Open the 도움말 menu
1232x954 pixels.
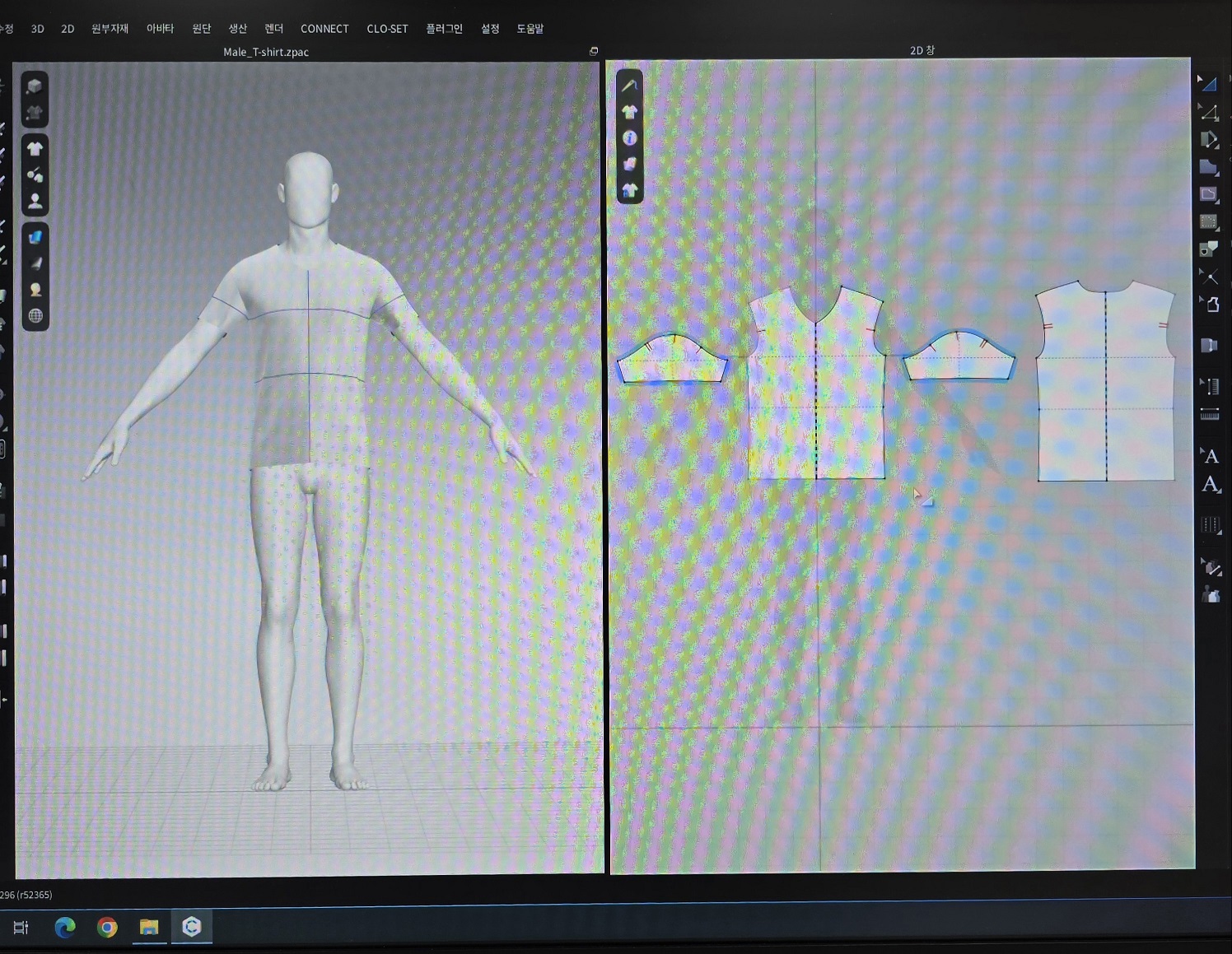[x=530, y=29]
